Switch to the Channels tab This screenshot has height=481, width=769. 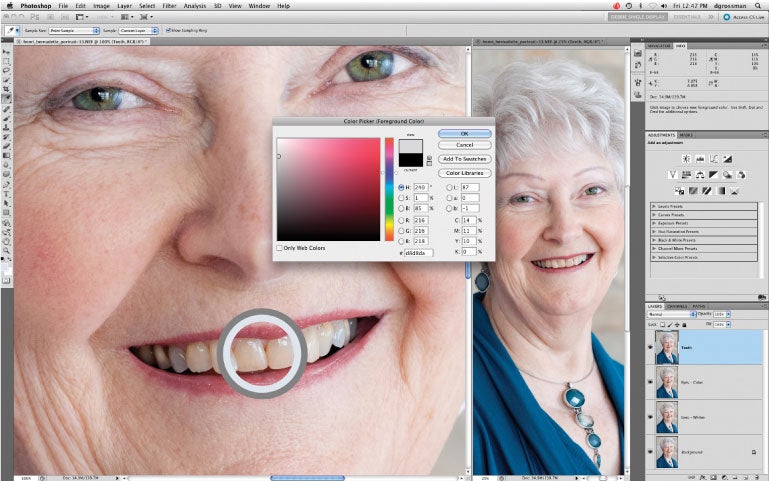[x=677, y=305]
